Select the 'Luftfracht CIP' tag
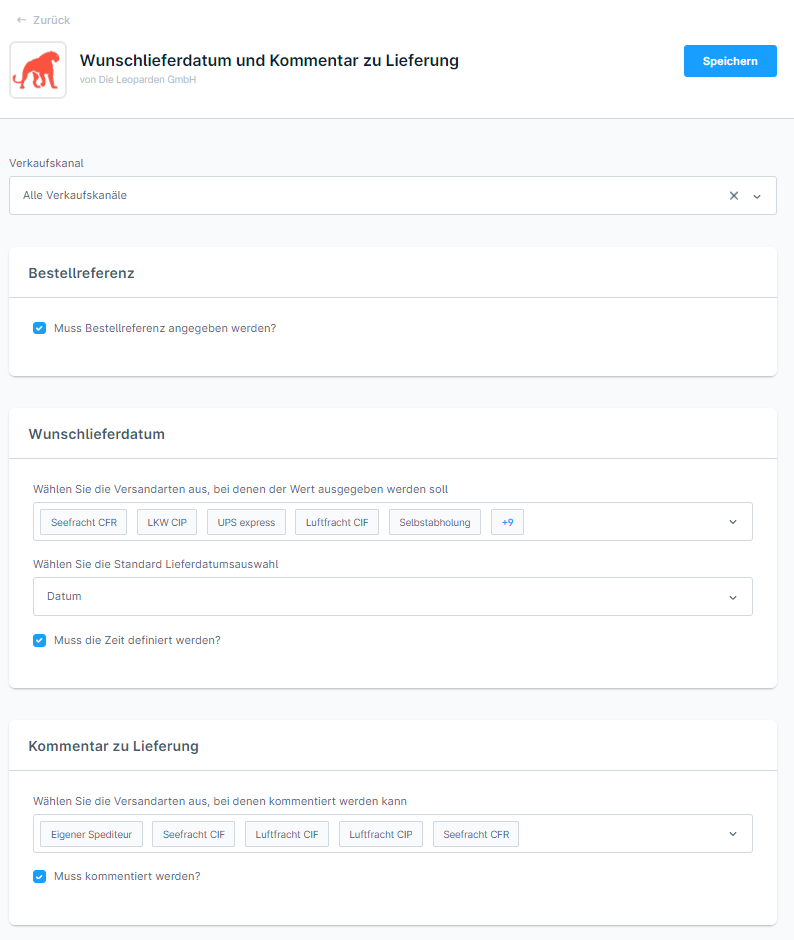Image resolution: width=794 pixels, height=940 pixels. tap(381, 834)
